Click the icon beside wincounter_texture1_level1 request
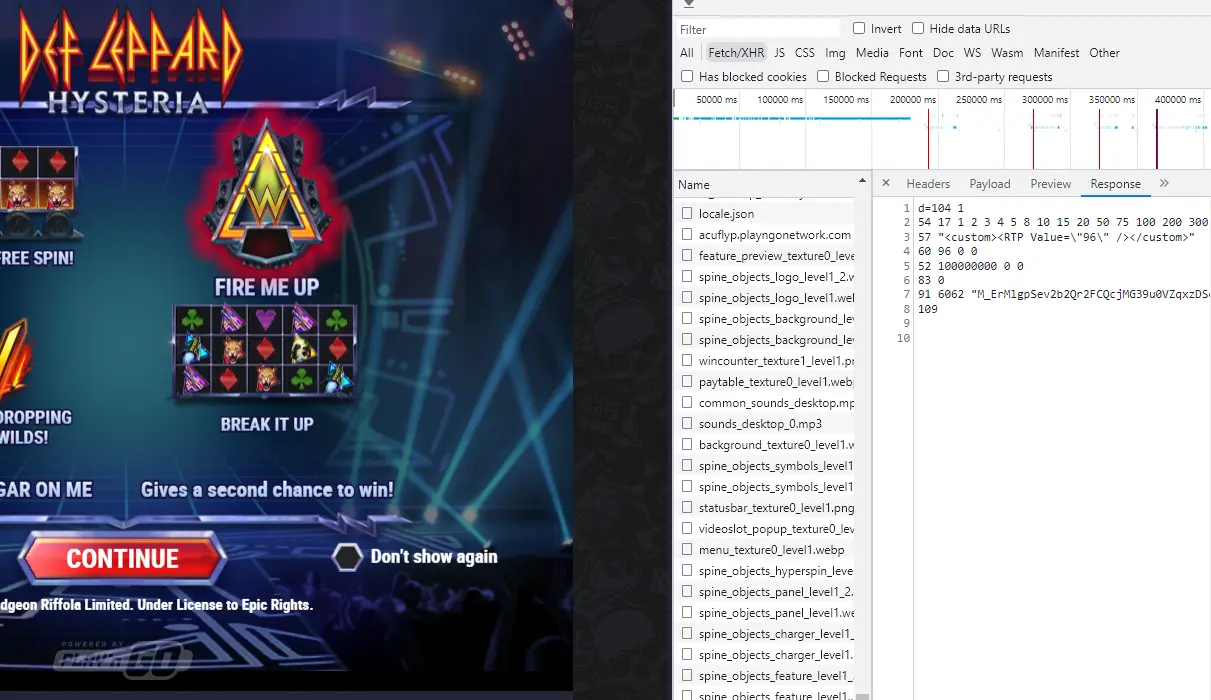 [x=687, y=361]
